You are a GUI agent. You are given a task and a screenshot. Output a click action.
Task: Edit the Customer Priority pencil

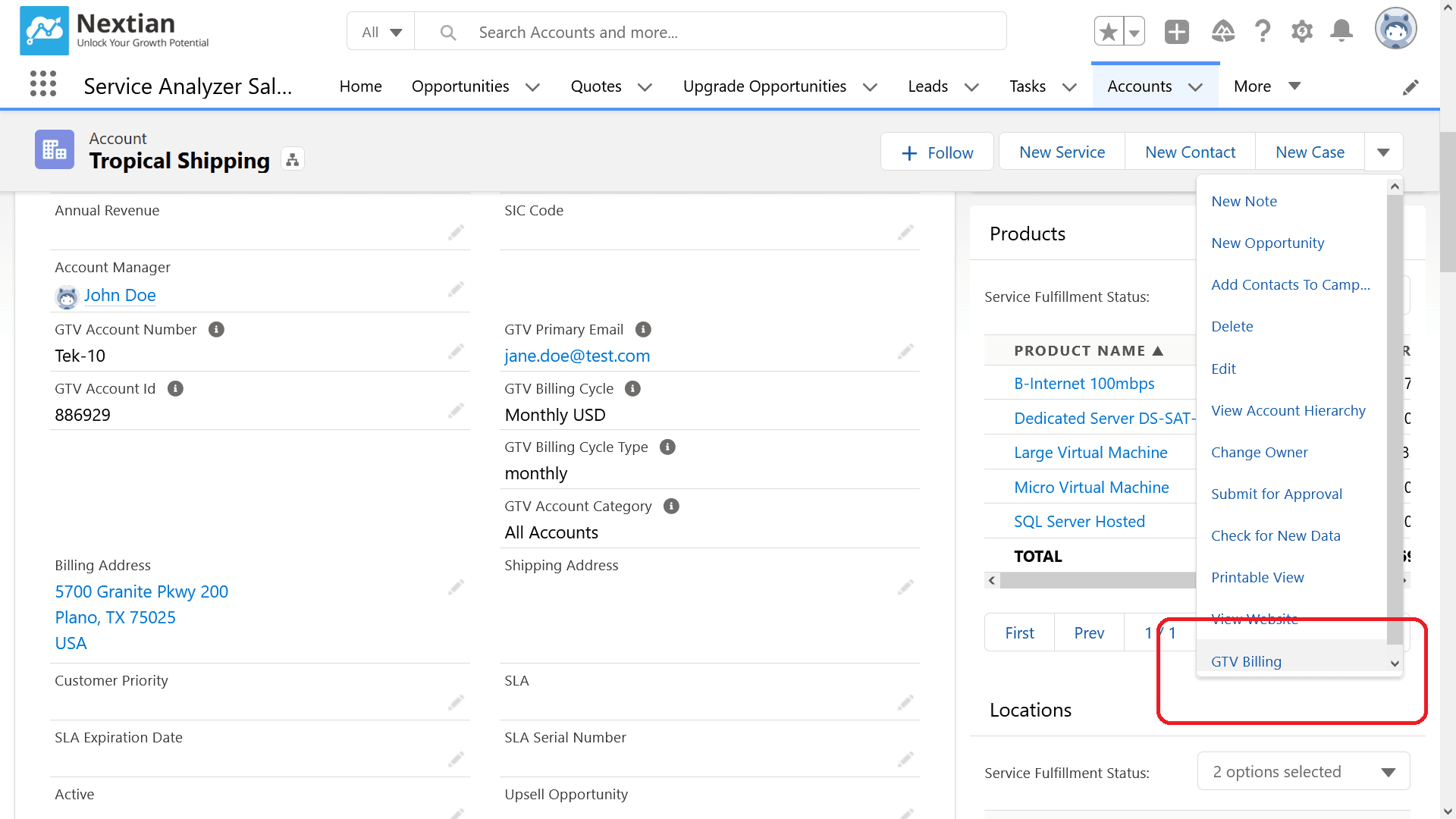tap(456, 702)
